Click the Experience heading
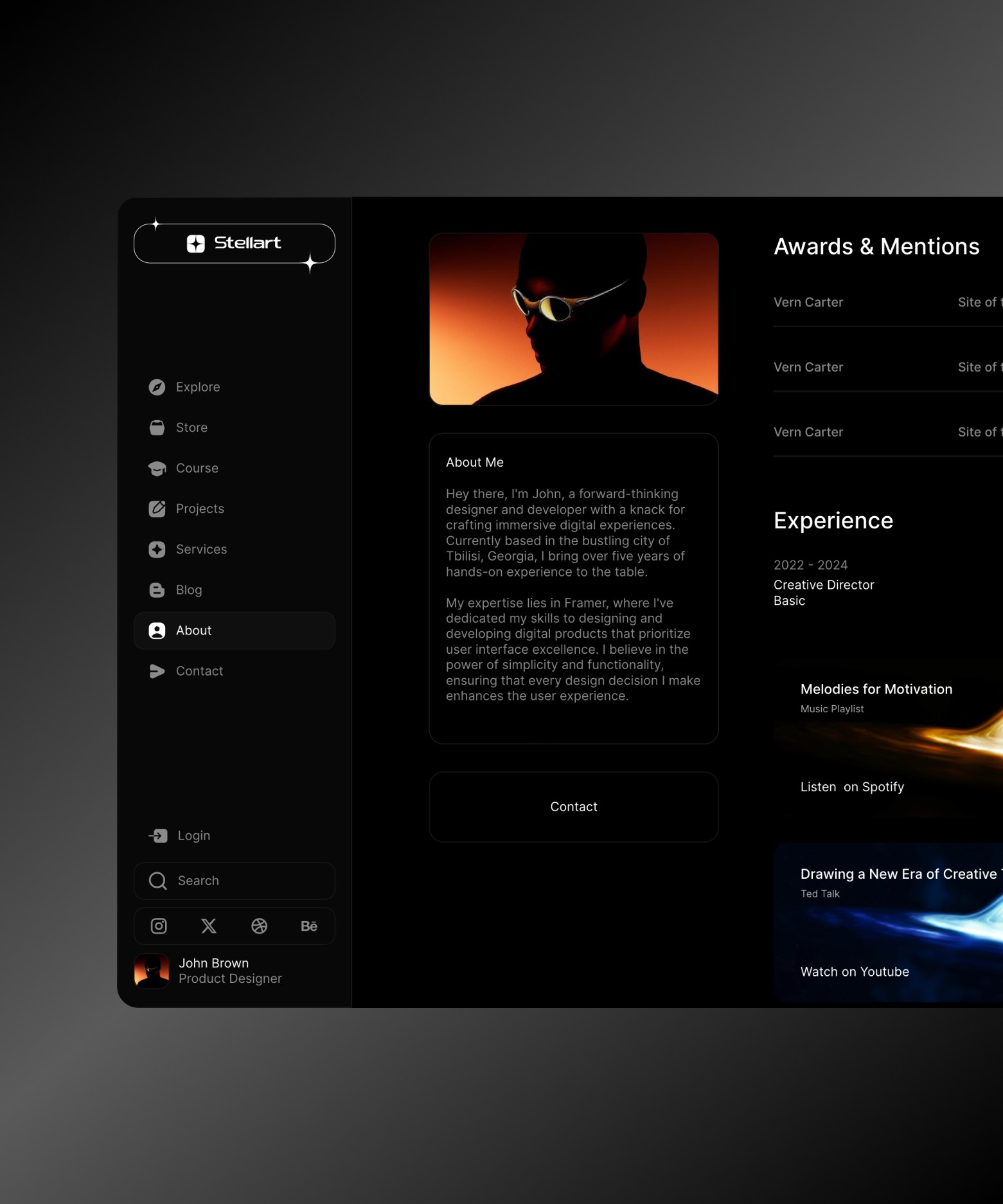Image resolution: width=1003 pixels, height=1204 pixels. [x=833, y=521]
